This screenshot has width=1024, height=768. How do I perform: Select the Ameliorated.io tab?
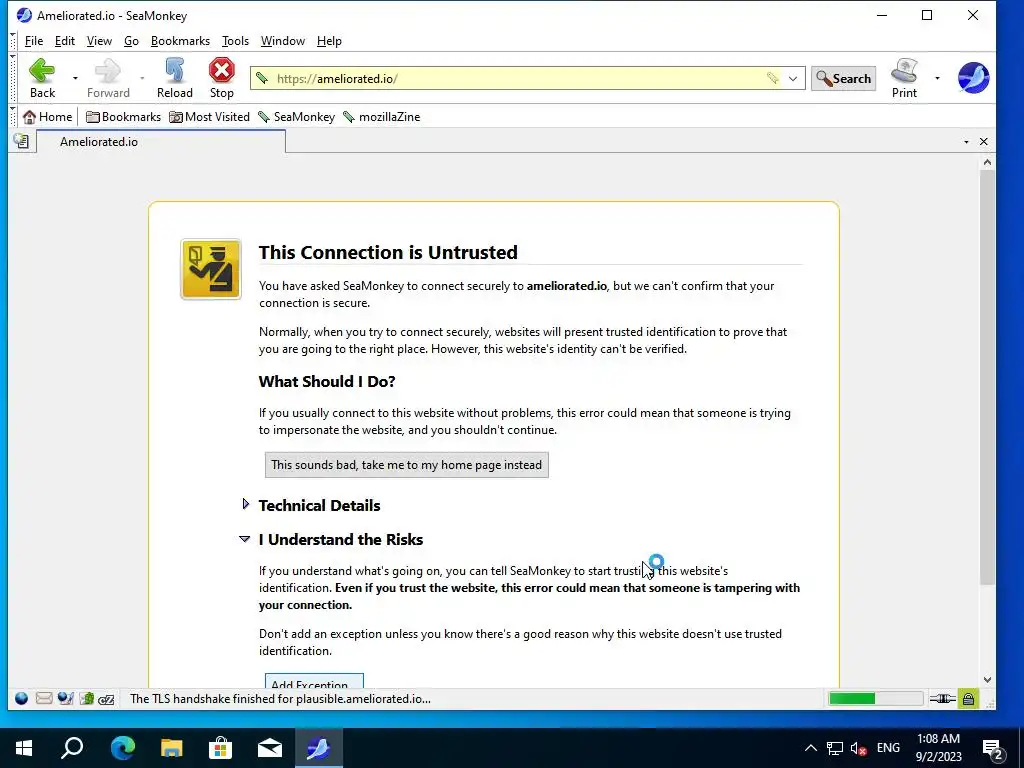161,142
